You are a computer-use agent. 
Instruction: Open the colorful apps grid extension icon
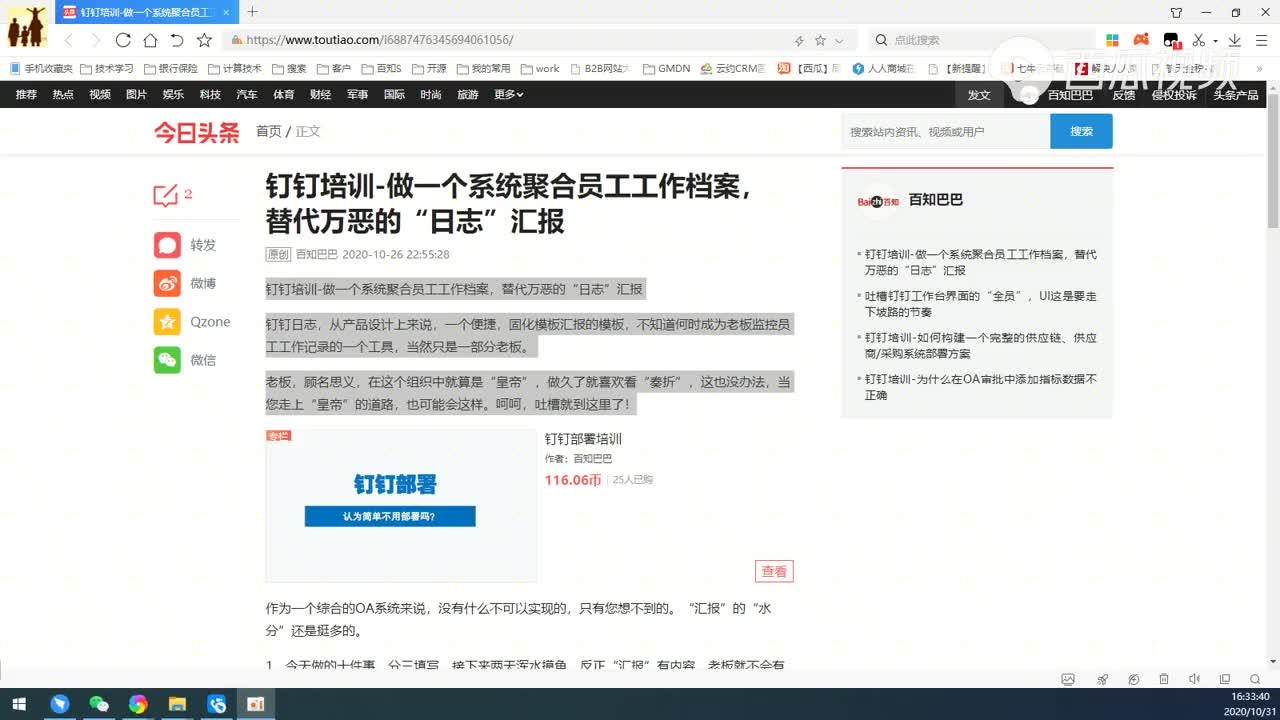1112,40
